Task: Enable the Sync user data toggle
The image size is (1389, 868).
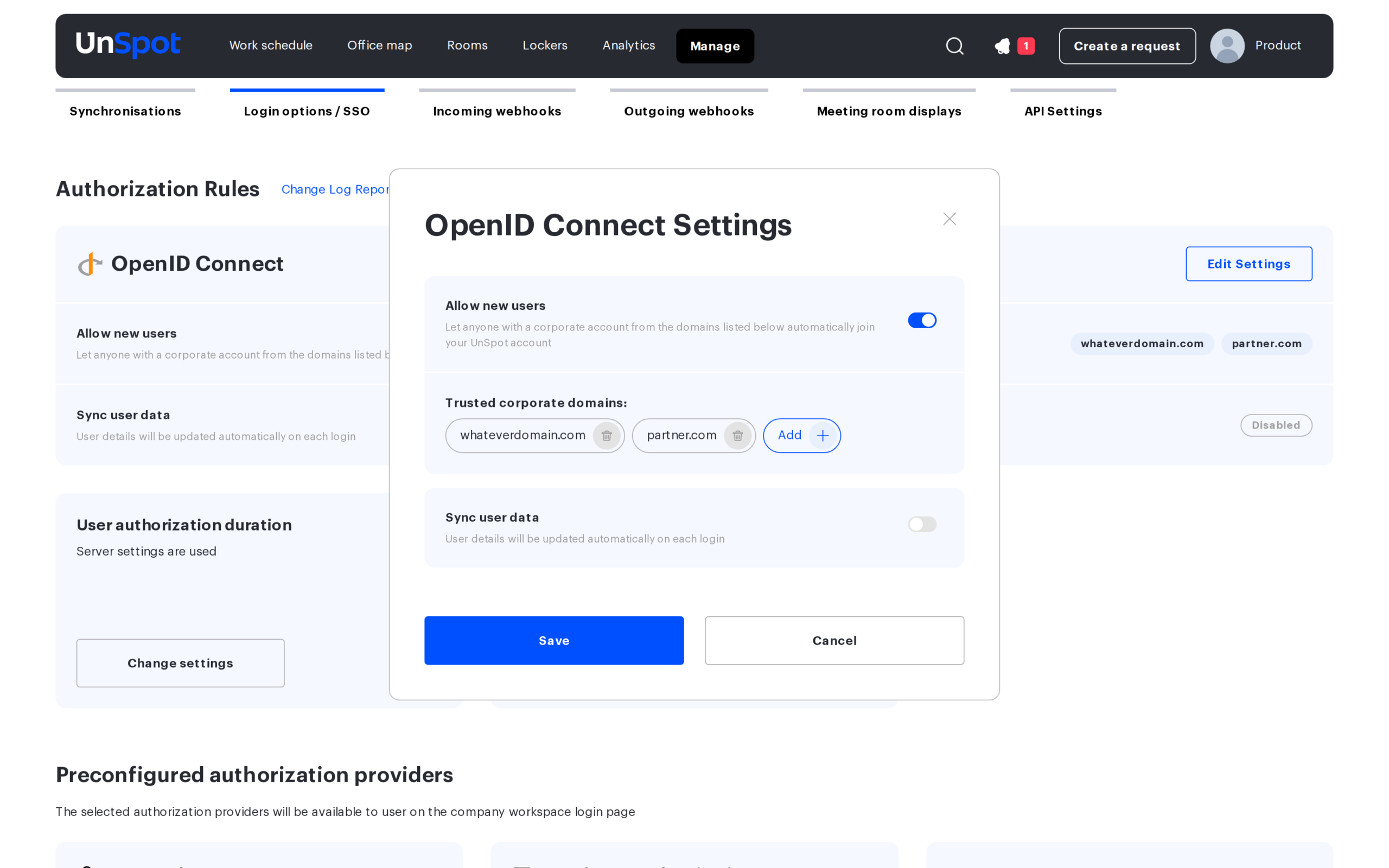Action: click(x=922, y=524)
